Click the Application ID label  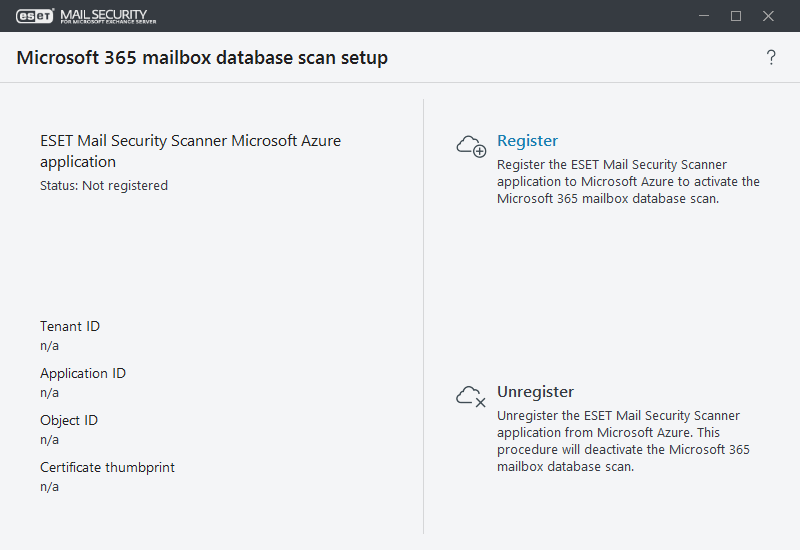[83, 373]
